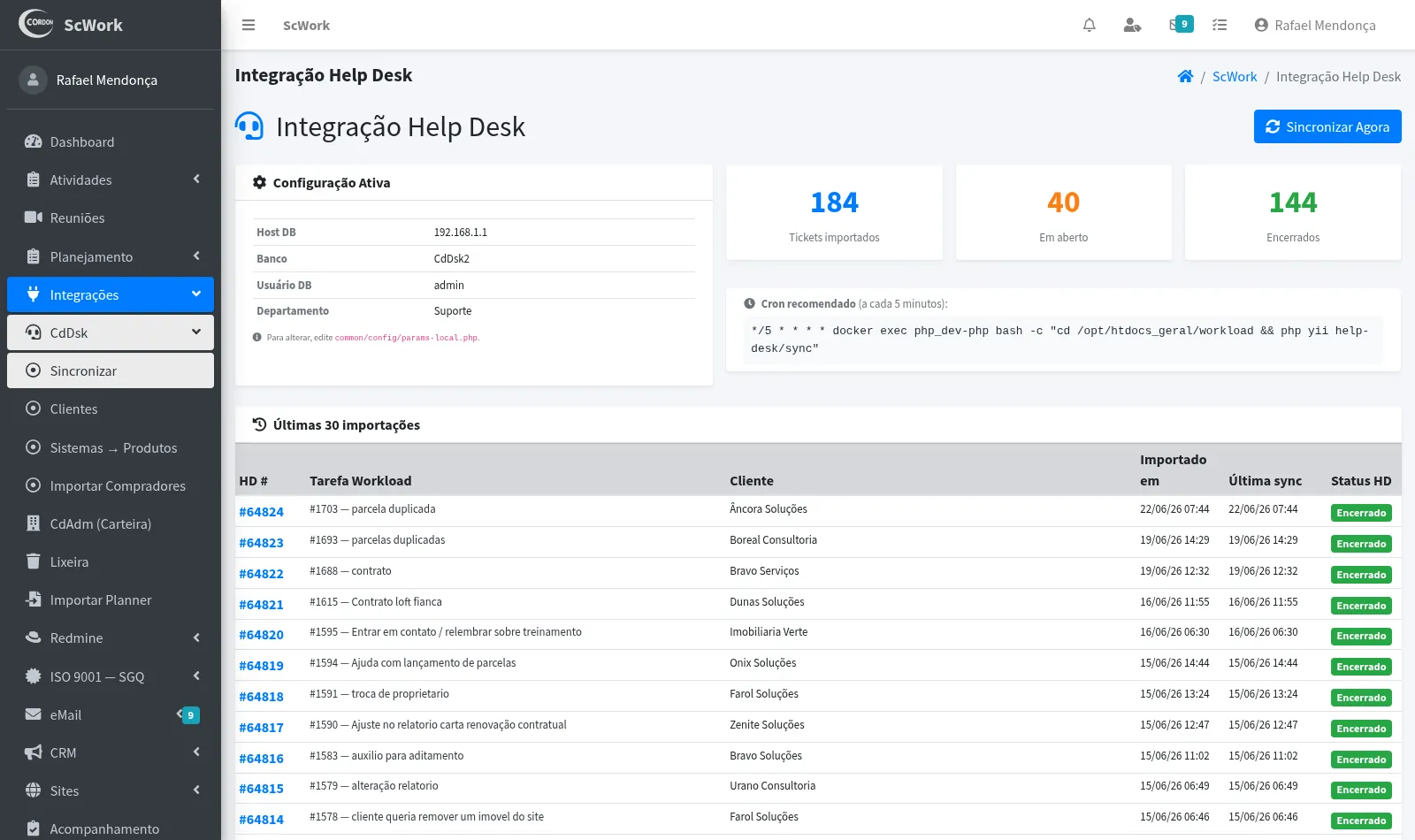Open Sistemas → Produtos menu item
Screen dimensions: 1415x840
click(111, 447)
